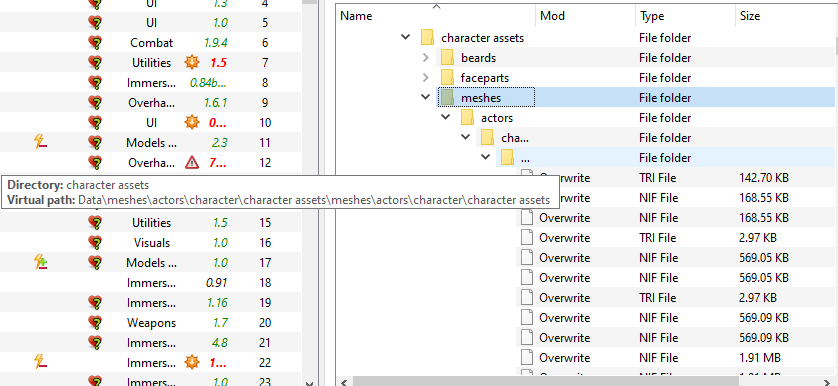Screen dimensions: 838x386
Task: Click the file tree horizontal scrollbar left arrow
Action: pos(344,382)
